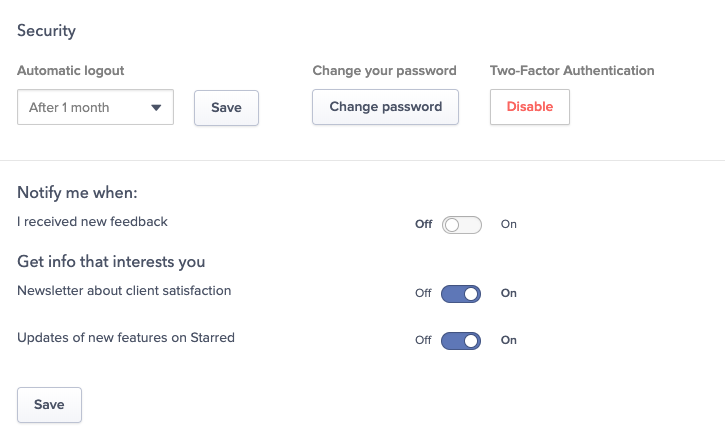Click the Change password button

(385, 107)
